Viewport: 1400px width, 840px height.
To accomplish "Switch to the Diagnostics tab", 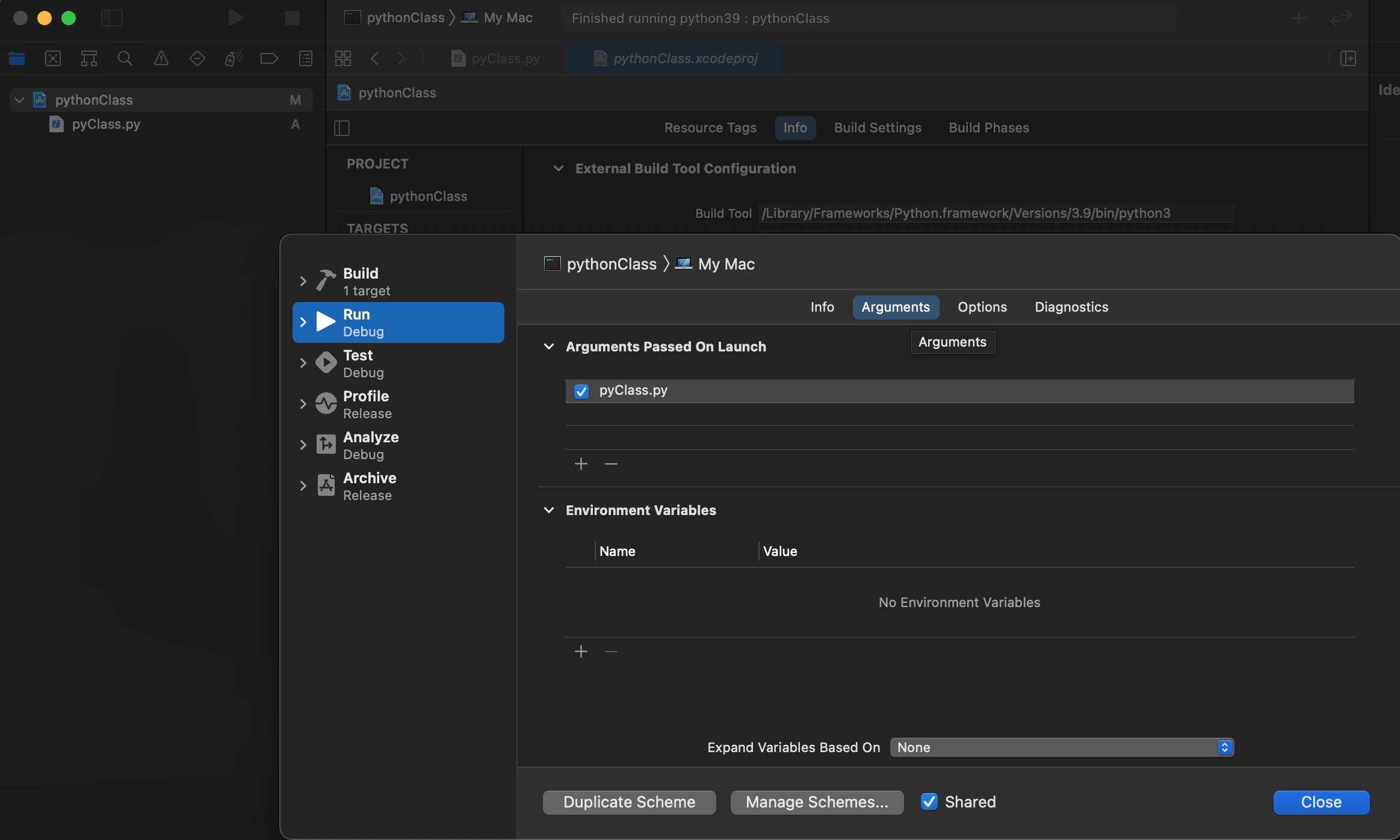I will (x=1071, y=307).
